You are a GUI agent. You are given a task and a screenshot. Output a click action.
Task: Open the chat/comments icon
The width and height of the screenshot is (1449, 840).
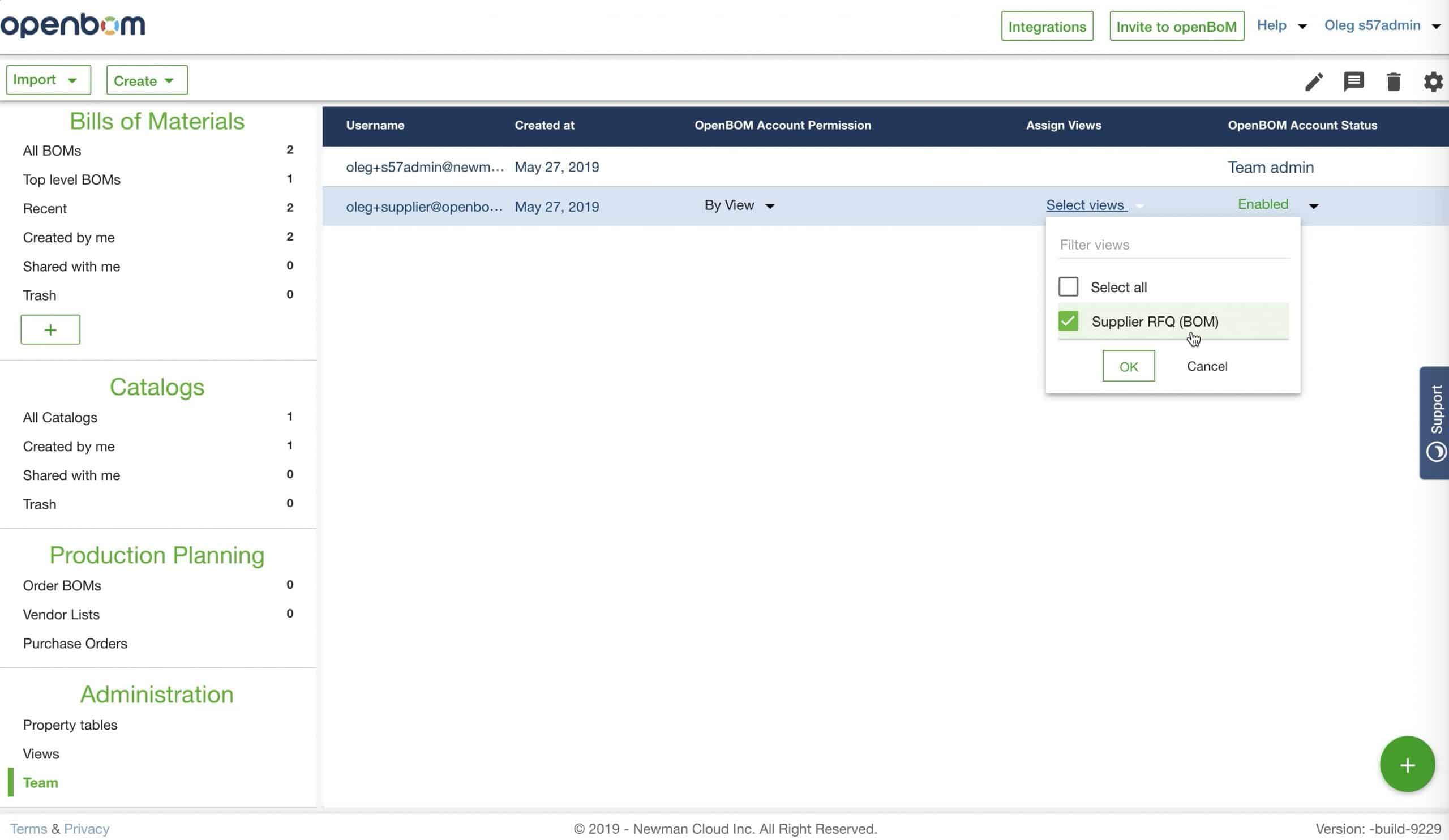(x=1353, y=80)
